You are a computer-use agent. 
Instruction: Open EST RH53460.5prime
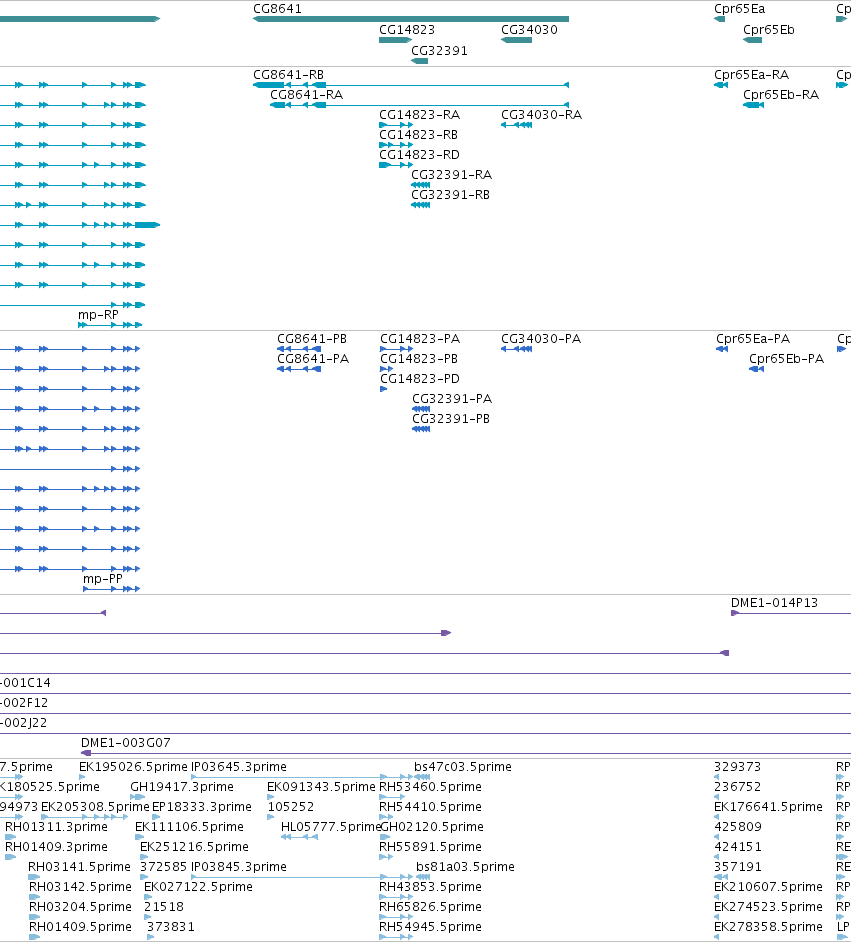(x=393, y=797)
